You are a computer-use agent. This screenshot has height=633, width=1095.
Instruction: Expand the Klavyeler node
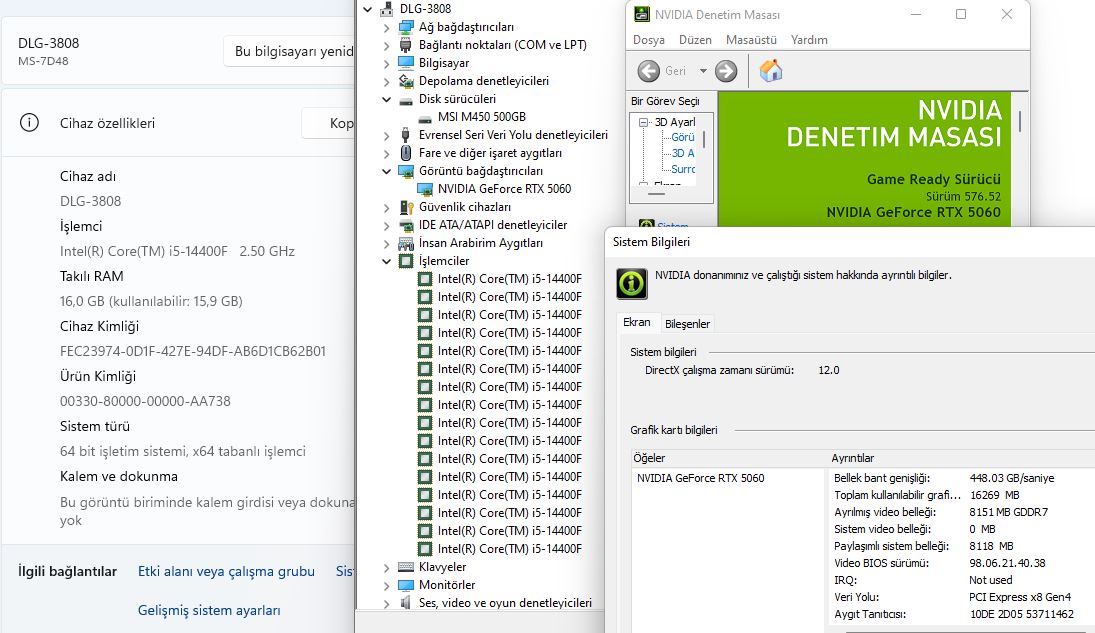(x=387, y=567)
